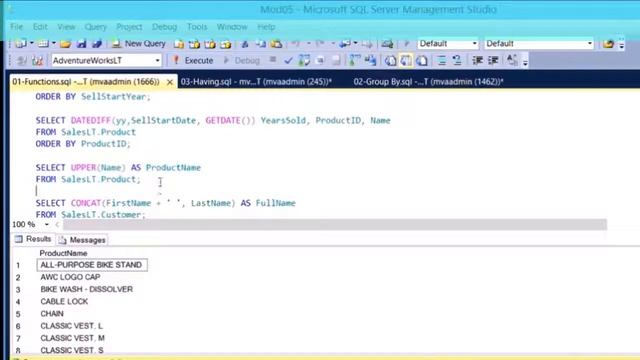The image size is (640, 360).
Task: Open a new Analysis Services MDX Query
Action: [194, 44]
